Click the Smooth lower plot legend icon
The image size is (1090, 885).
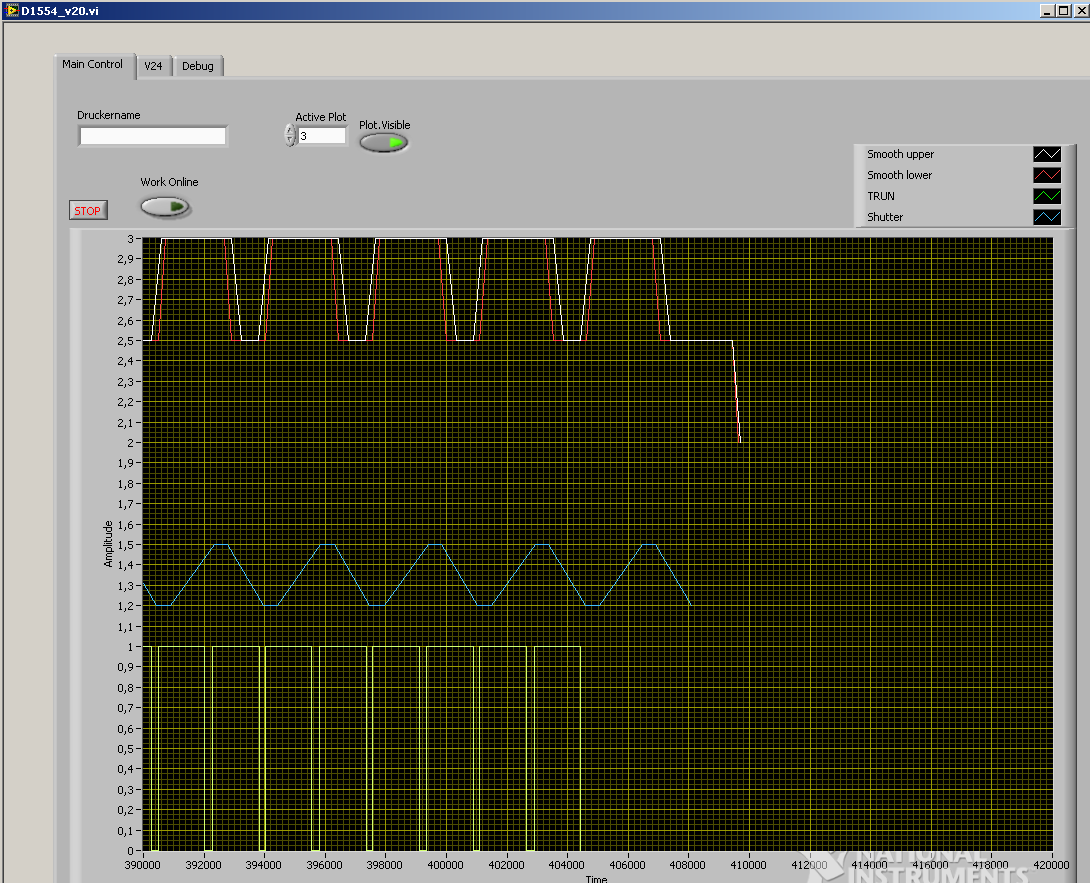1046,175
